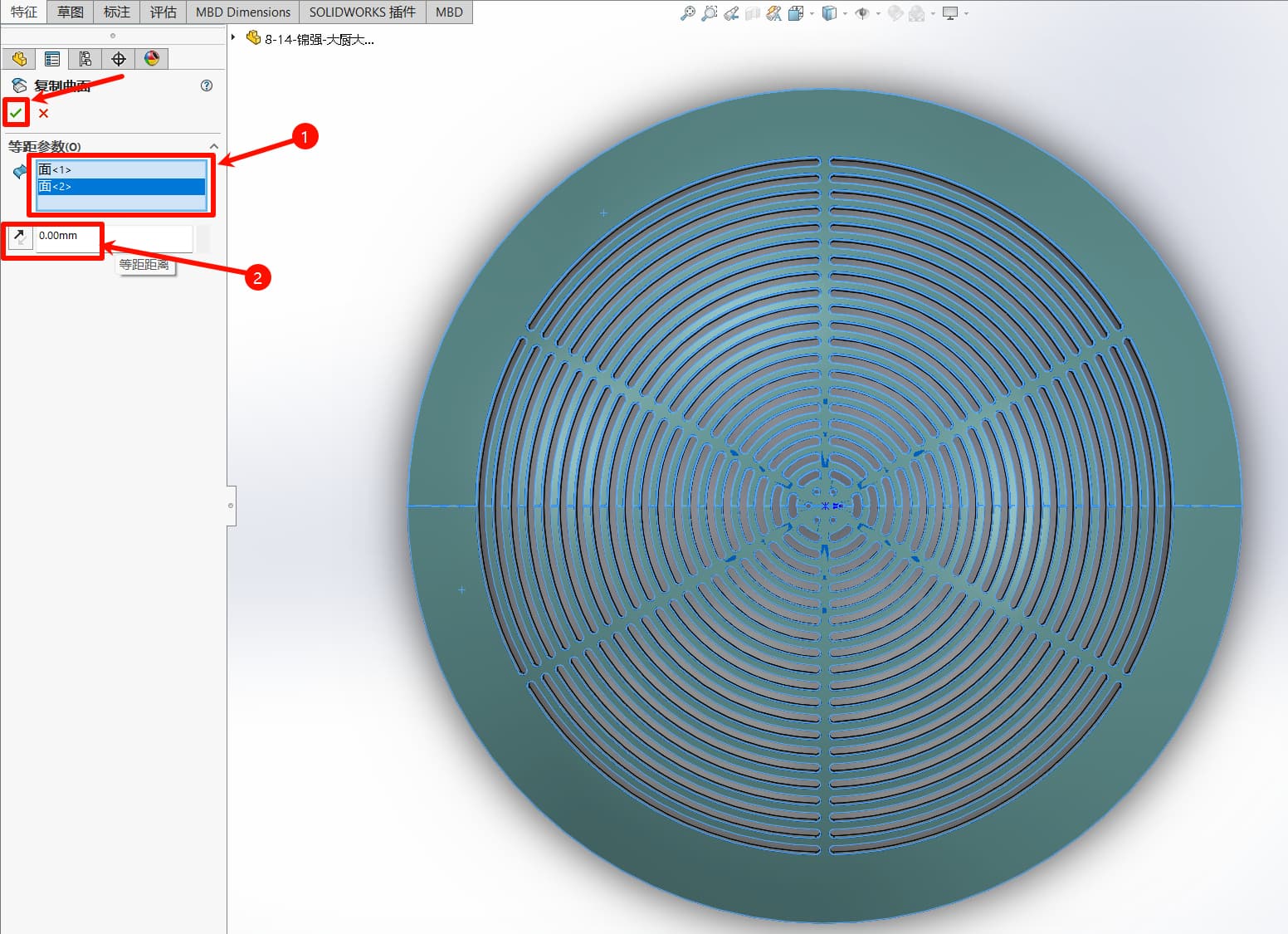Viewport: 1288px width, 934px height.
Task: Click the View Settings monitor icon
Action: pyautogui.click(x=950, y=13)
